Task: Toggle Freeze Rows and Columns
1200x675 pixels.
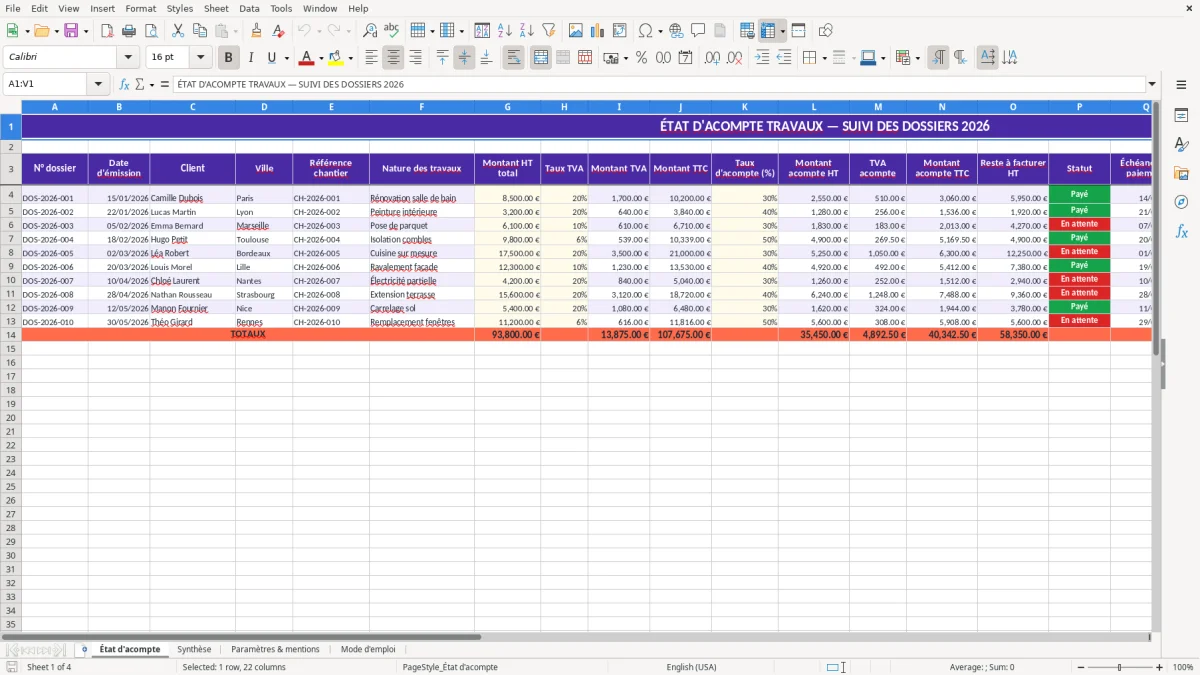Action: point(768,31)
